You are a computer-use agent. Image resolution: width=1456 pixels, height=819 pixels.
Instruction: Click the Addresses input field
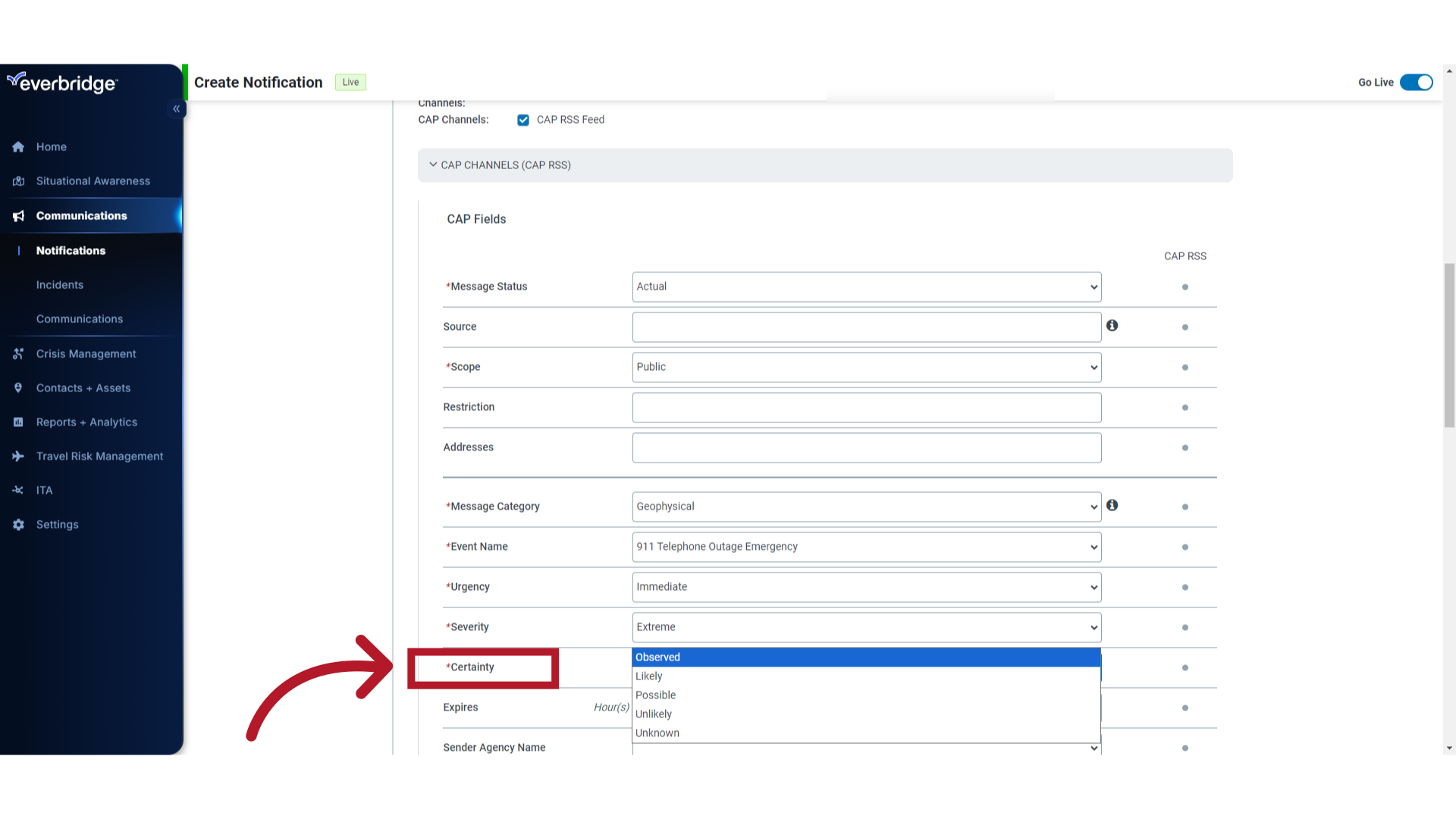pyautogui.click(x=866, y=447)
